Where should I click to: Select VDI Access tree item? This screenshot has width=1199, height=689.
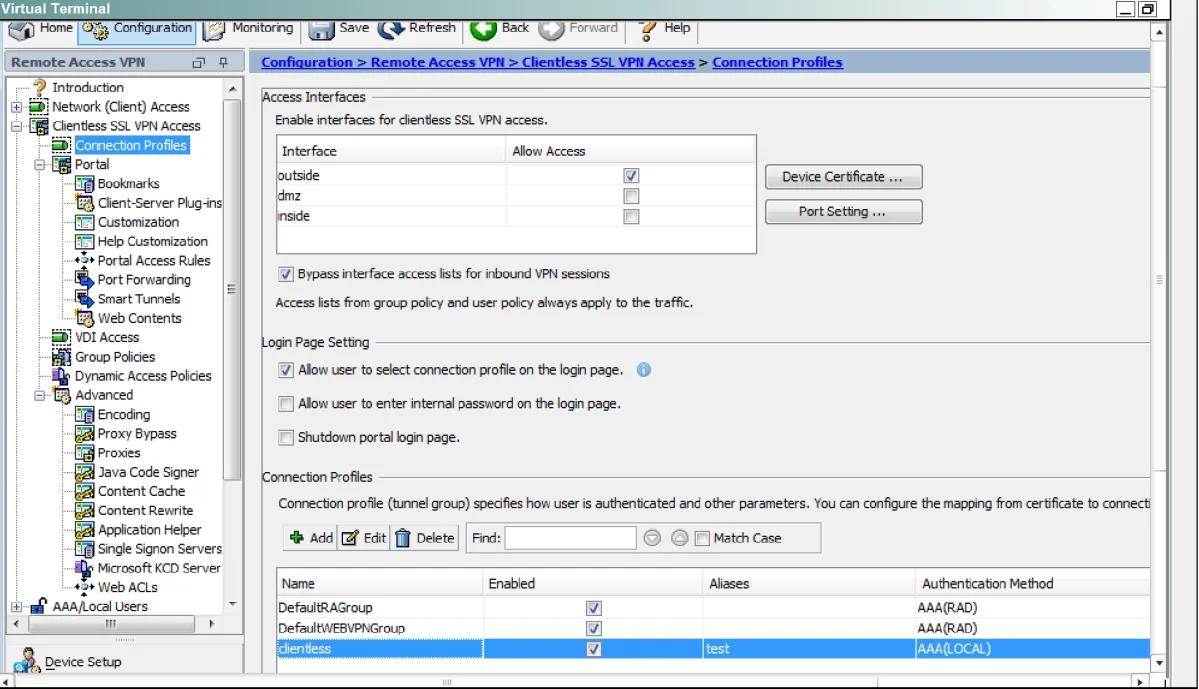coord(107,337)
